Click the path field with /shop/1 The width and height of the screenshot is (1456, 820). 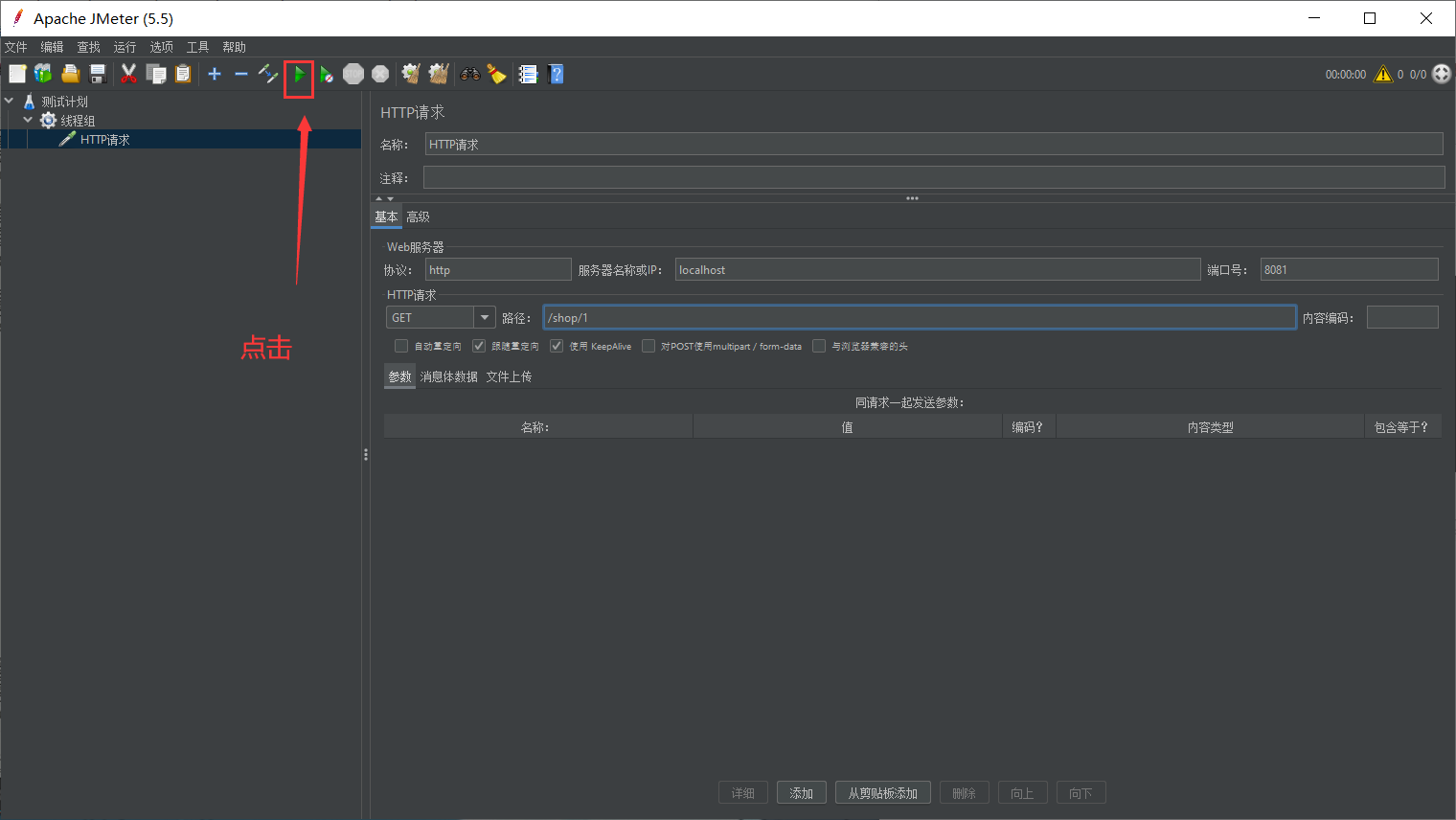(920, 317)
